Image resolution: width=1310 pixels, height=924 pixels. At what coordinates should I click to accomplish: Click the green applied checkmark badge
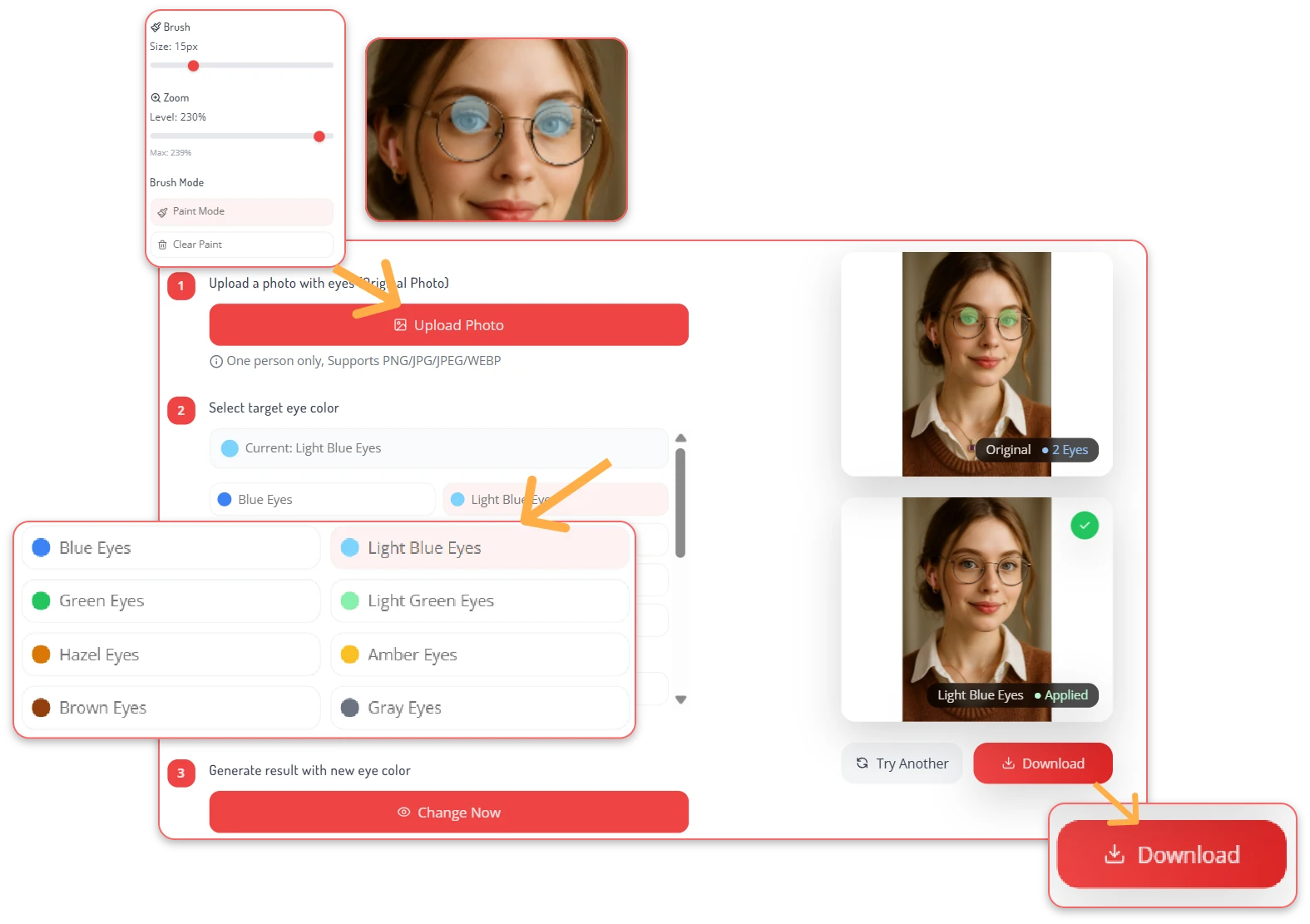(1084, 526)
